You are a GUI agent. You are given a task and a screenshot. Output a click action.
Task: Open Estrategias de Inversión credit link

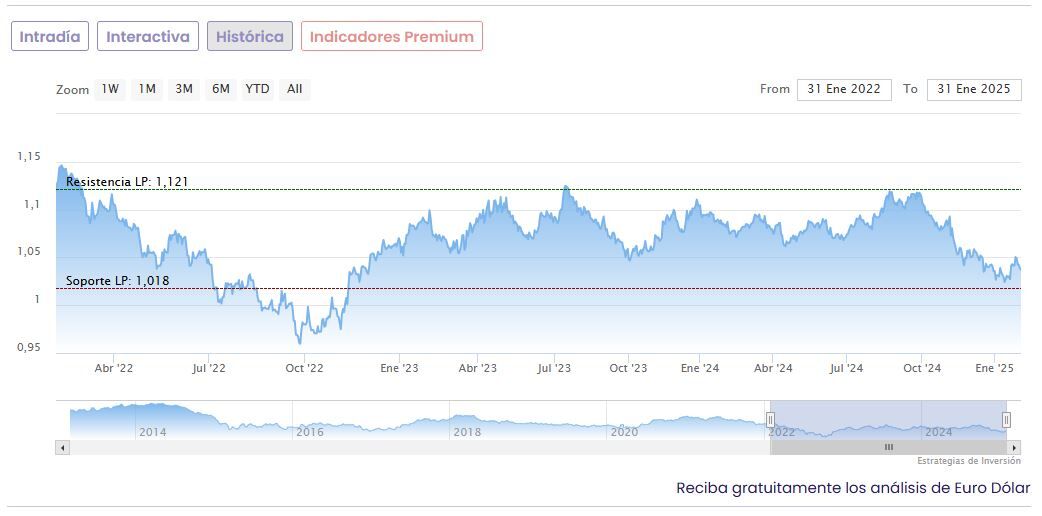click(x=969, y=461)
